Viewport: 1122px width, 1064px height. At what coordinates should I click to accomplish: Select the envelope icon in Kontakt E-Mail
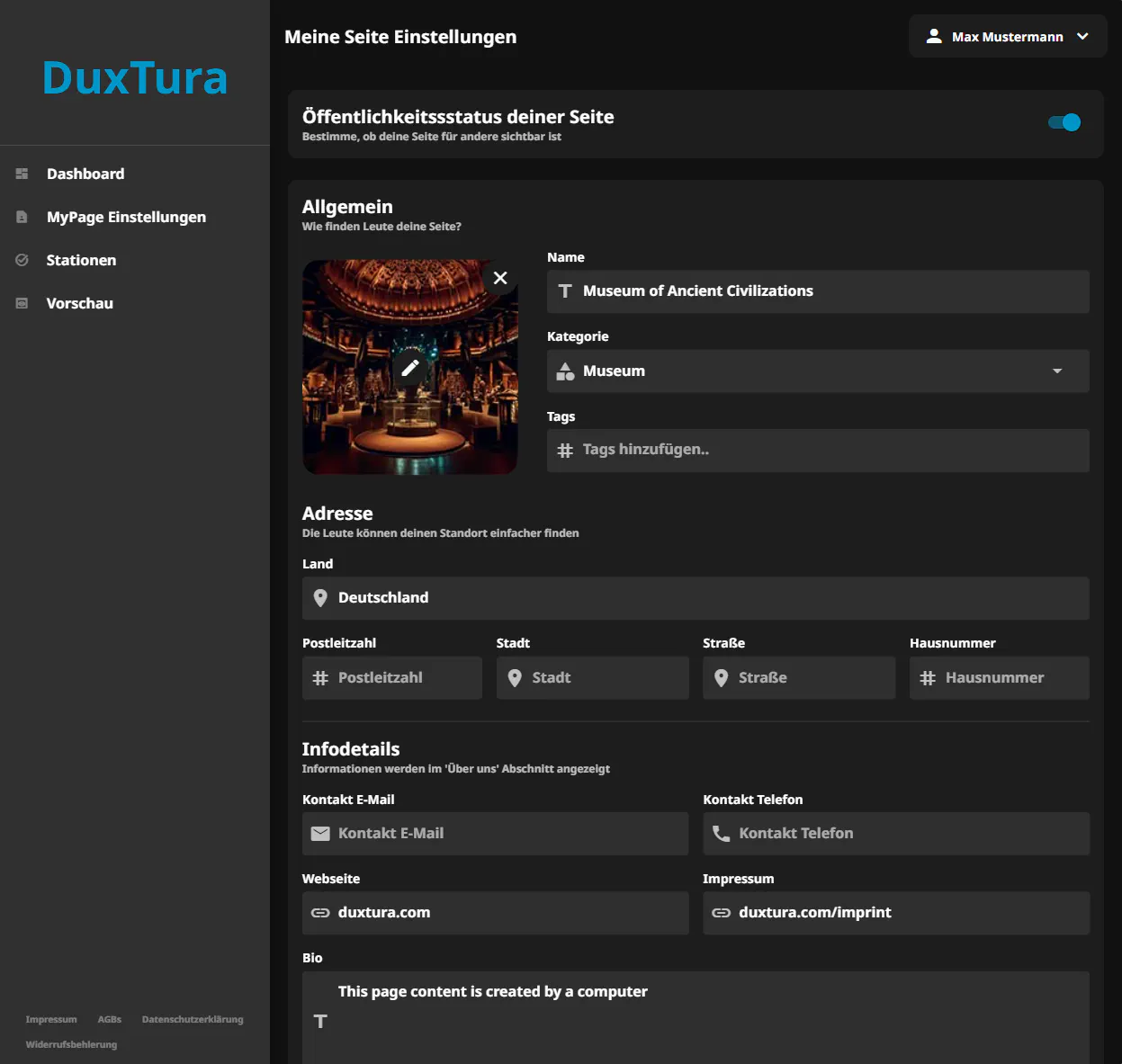point(320,833)
